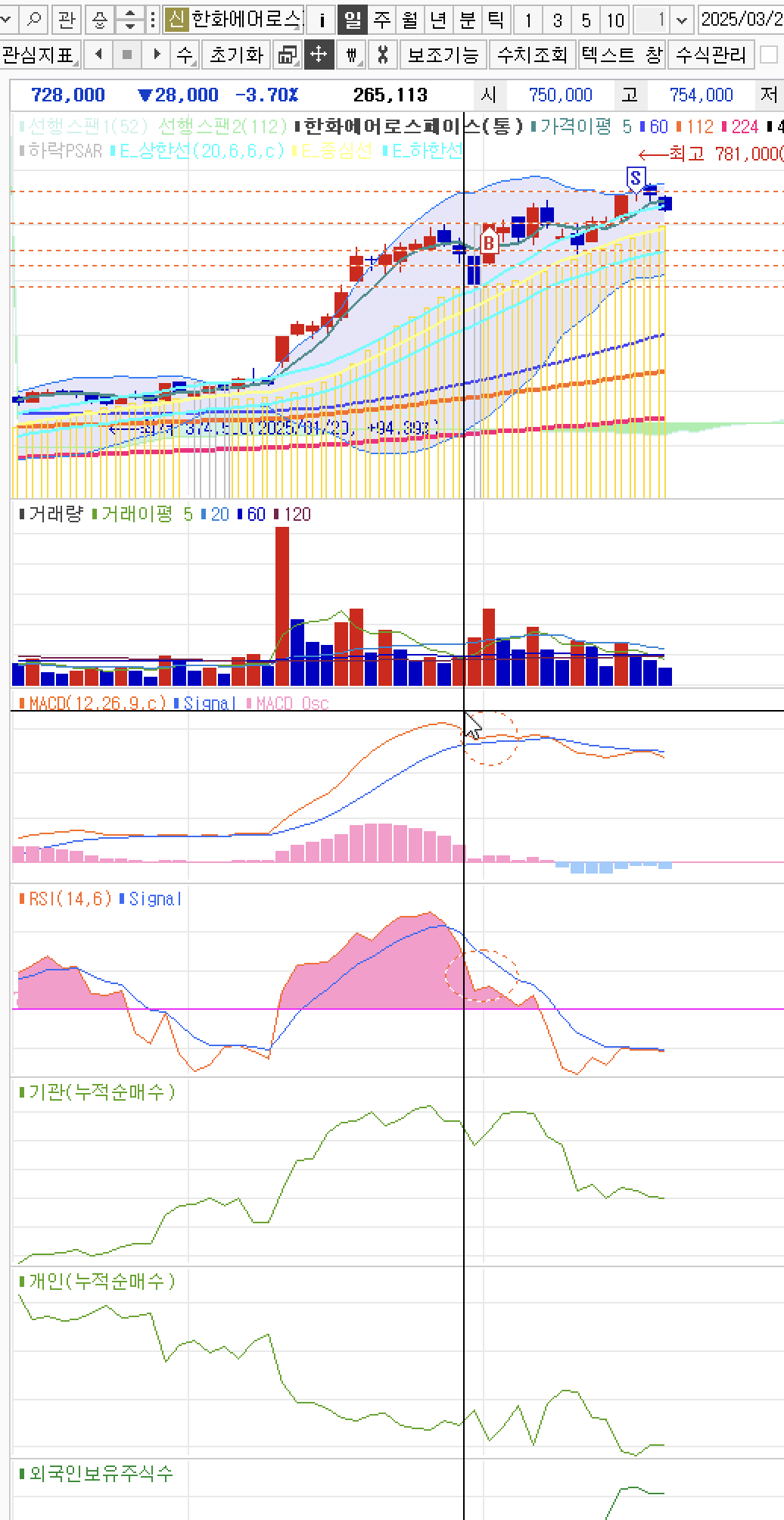Click the scissors-style X tool icon
The image size is (784, 1520).
click(x=383, y=55)
